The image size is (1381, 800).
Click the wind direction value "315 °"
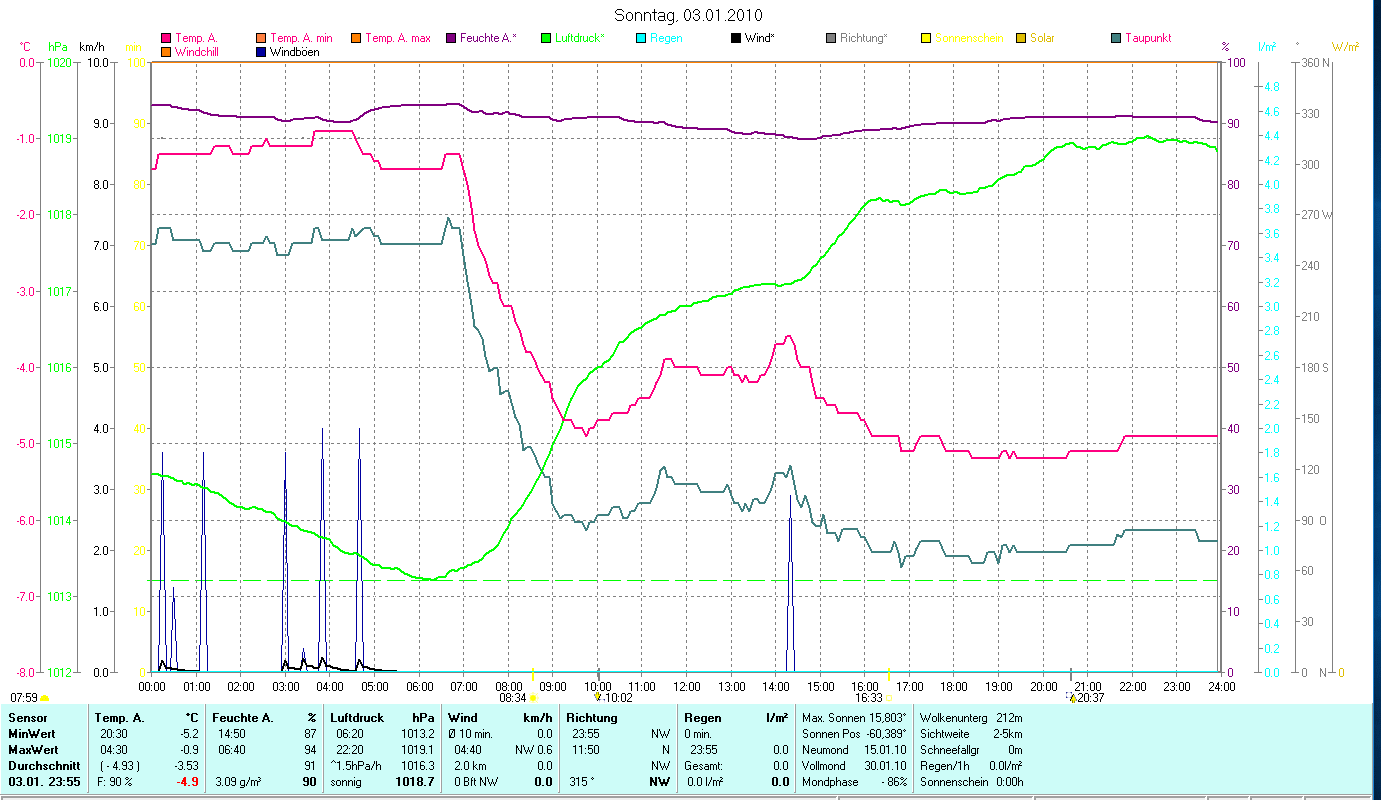tap(581, 782)
